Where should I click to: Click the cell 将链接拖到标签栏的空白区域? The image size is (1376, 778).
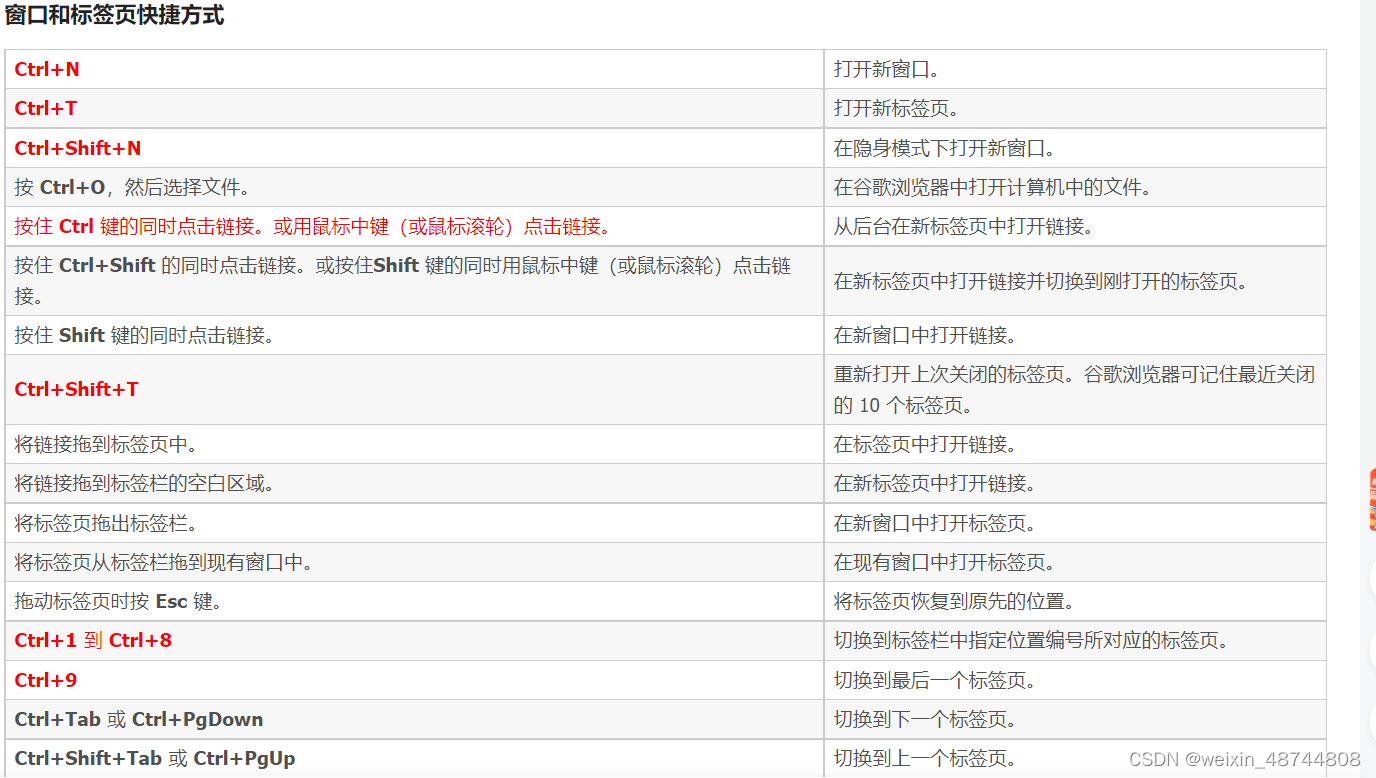coord(414,483)
